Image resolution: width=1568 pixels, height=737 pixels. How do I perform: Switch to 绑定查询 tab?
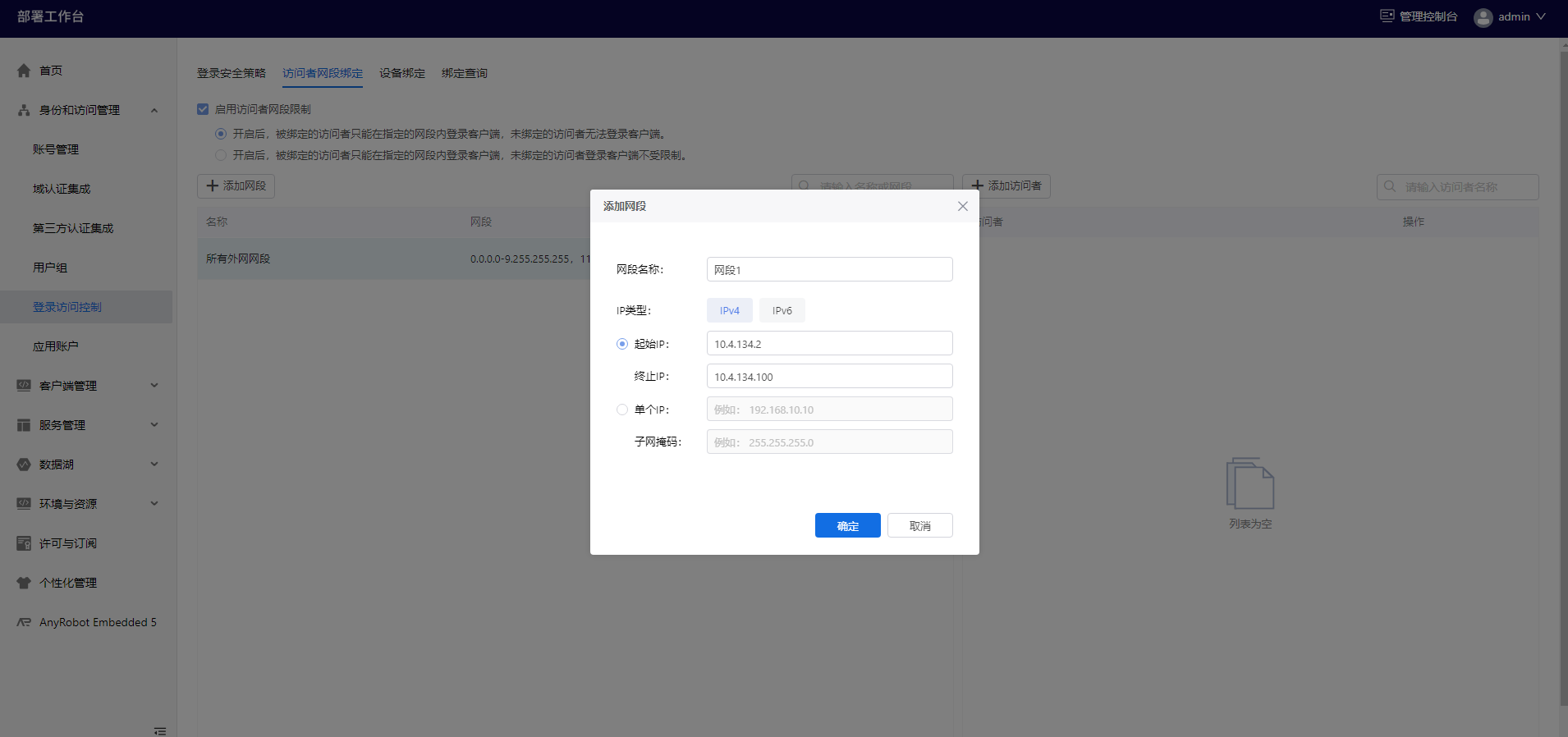(465, 73)
